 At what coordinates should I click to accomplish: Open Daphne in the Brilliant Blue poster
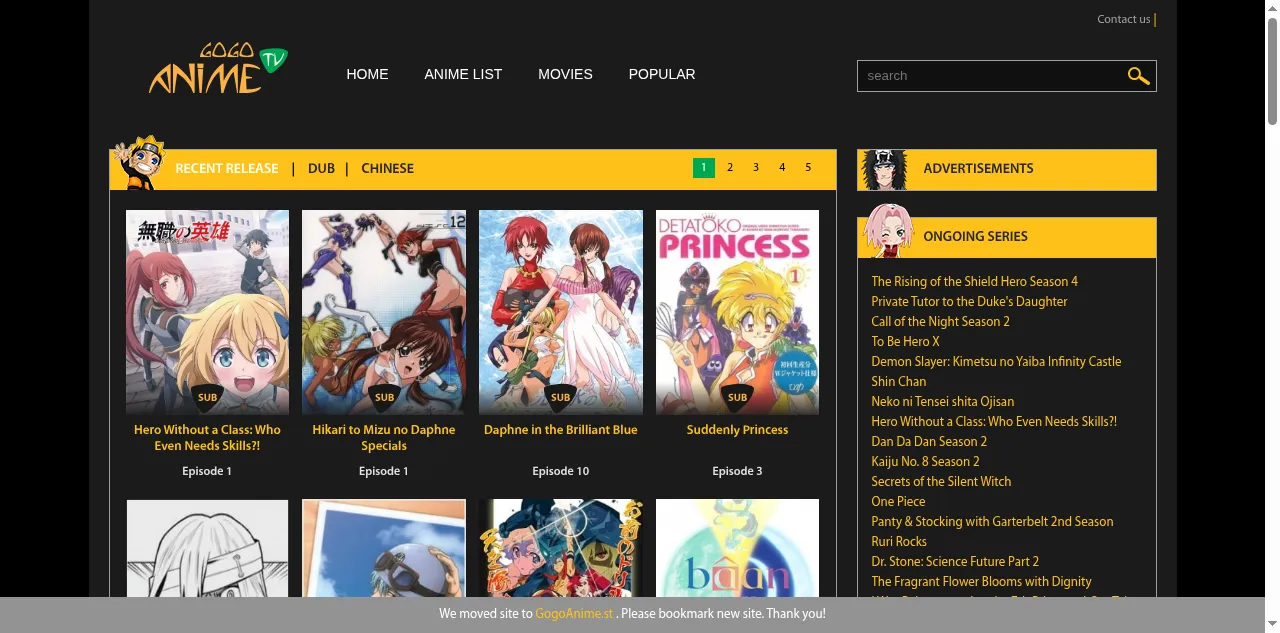[x=561, y=312]
